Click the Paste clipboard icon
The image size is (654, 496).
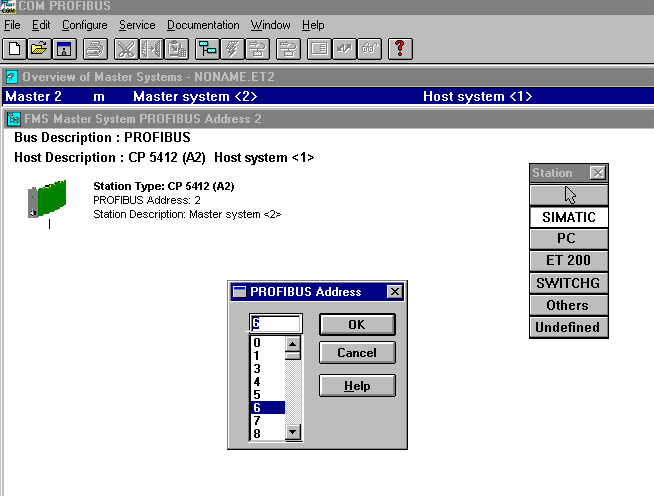click(x=176, y=49)
